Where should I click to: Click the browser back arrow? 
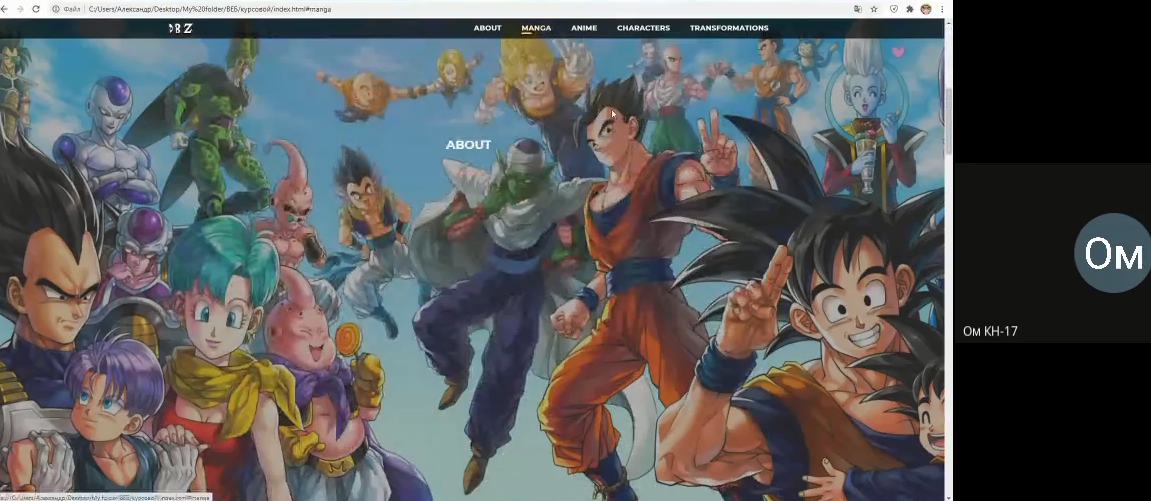6,9
